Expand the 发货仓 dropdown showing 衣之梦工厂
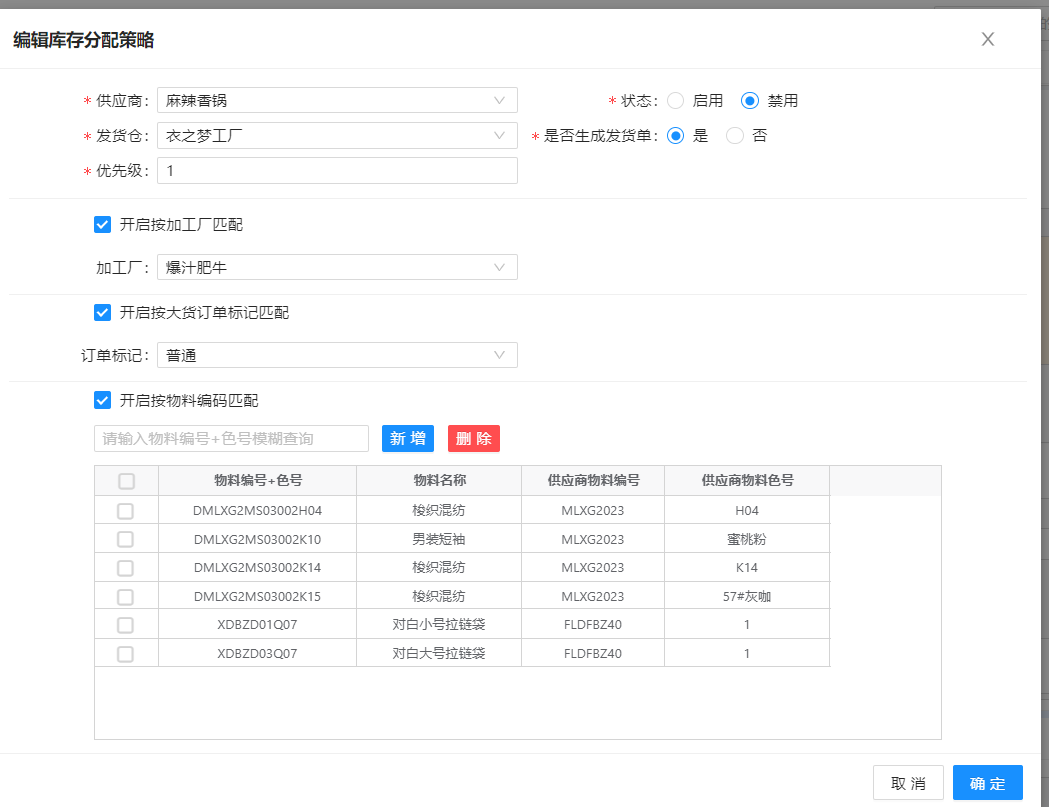The image size is (1049, 807). [x=337, y=135]
